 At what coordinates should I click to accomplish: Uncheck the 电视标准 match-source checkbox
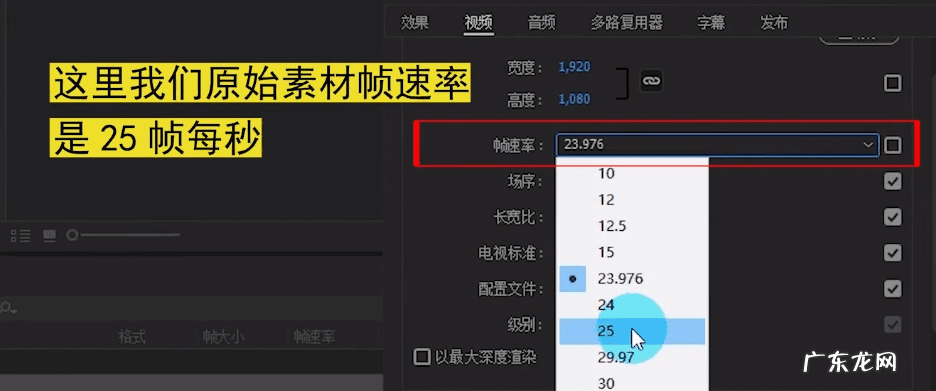[x=892, y=253]
